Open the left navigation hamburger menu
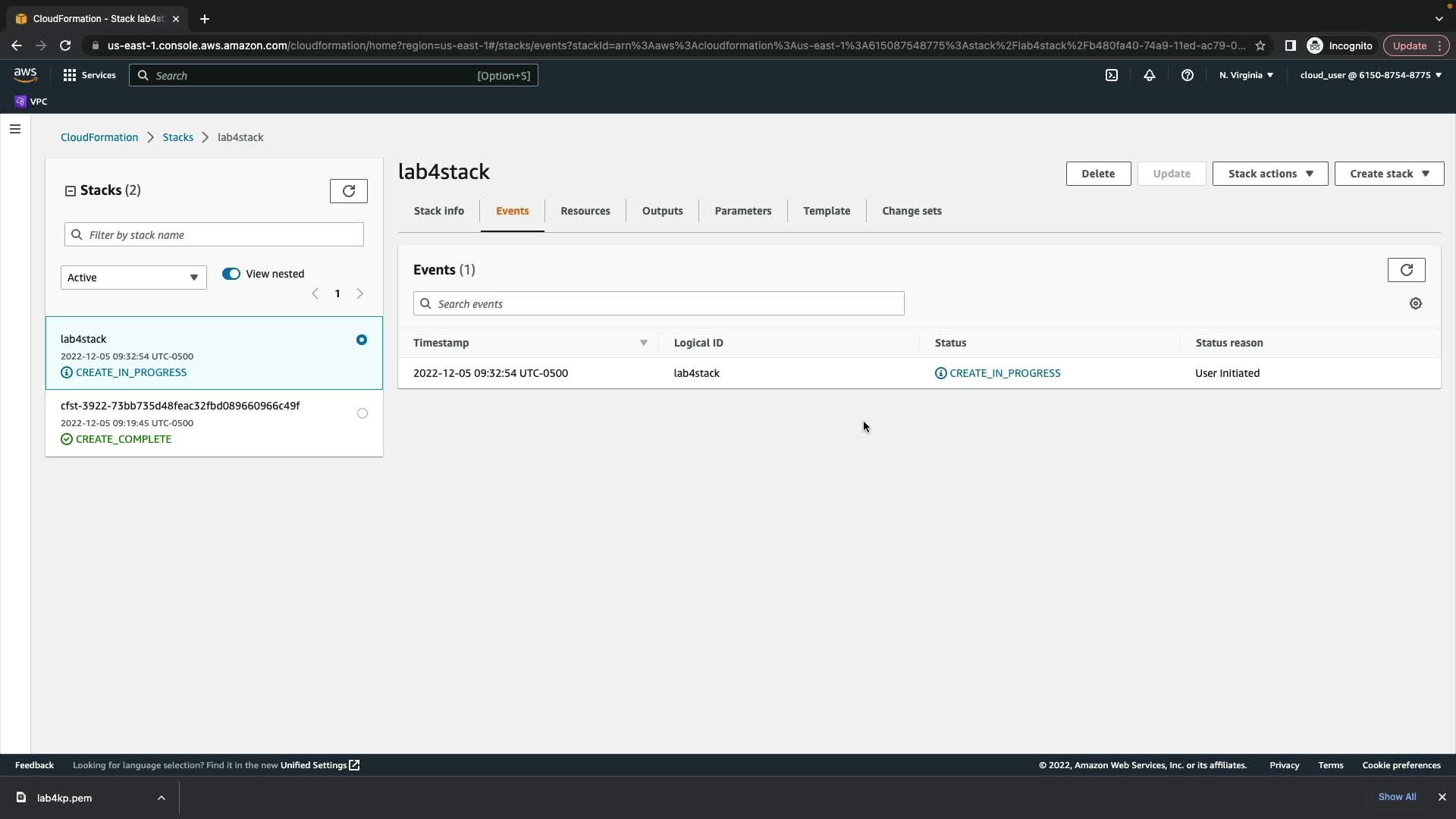 click(x=15, y=129)
